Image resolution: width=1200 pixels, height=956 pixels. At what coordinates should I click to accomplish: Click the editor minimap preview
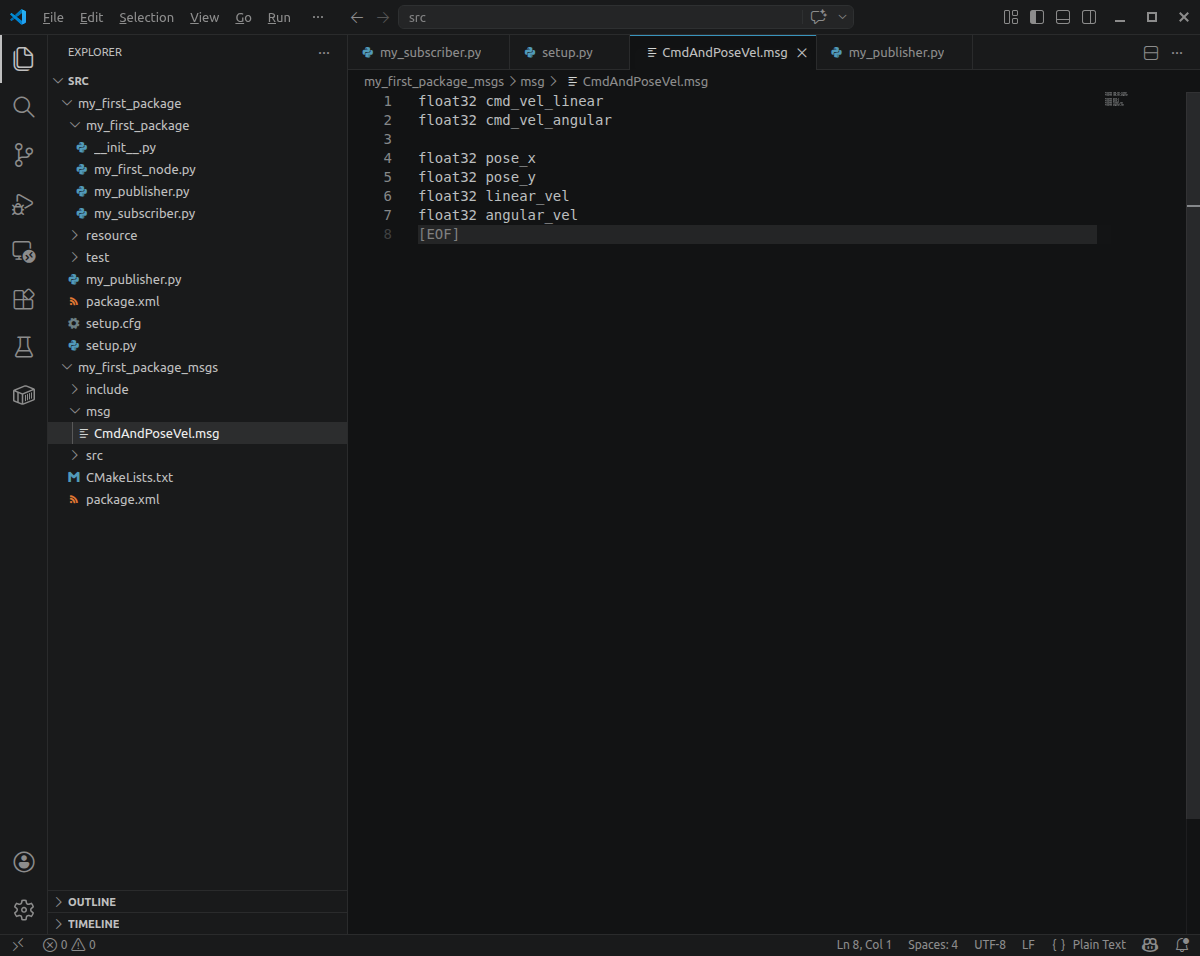tap(1115, 98)
